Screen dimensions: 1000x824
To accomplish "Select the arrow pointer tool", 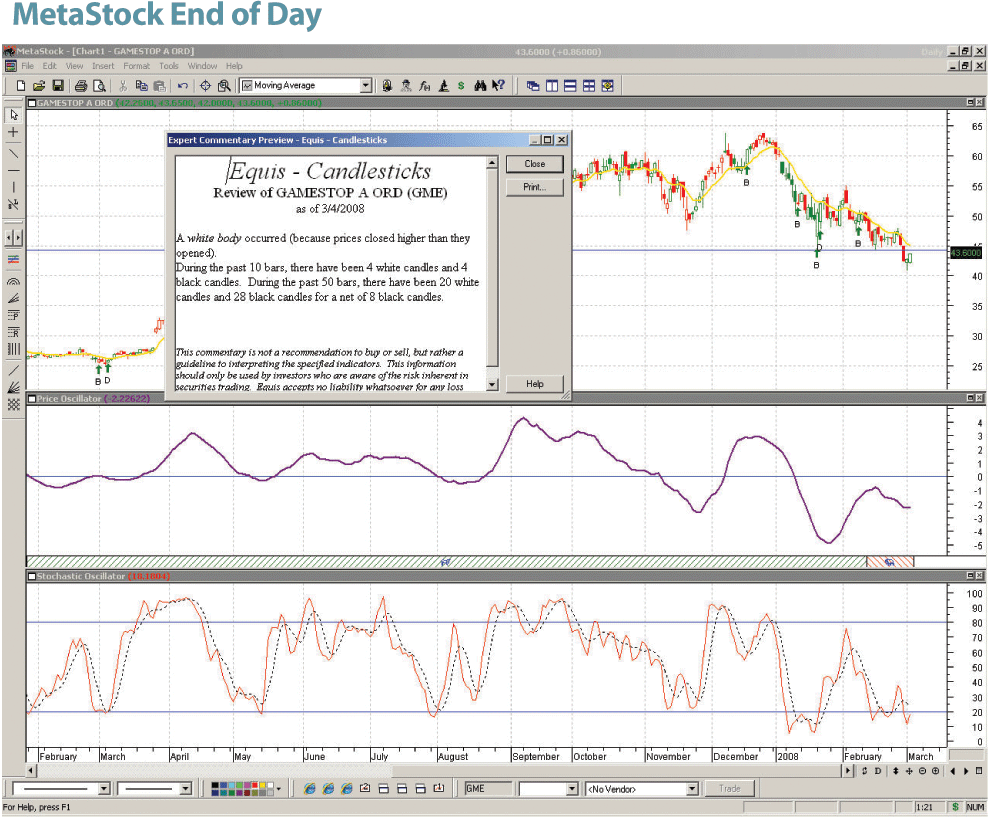I will tap(13, 115).
